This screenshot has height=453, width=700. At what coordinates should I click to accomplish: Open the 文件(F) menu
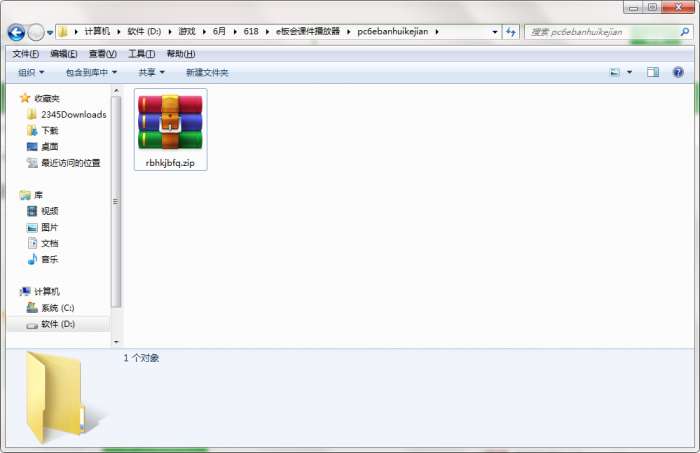point(25,54)
